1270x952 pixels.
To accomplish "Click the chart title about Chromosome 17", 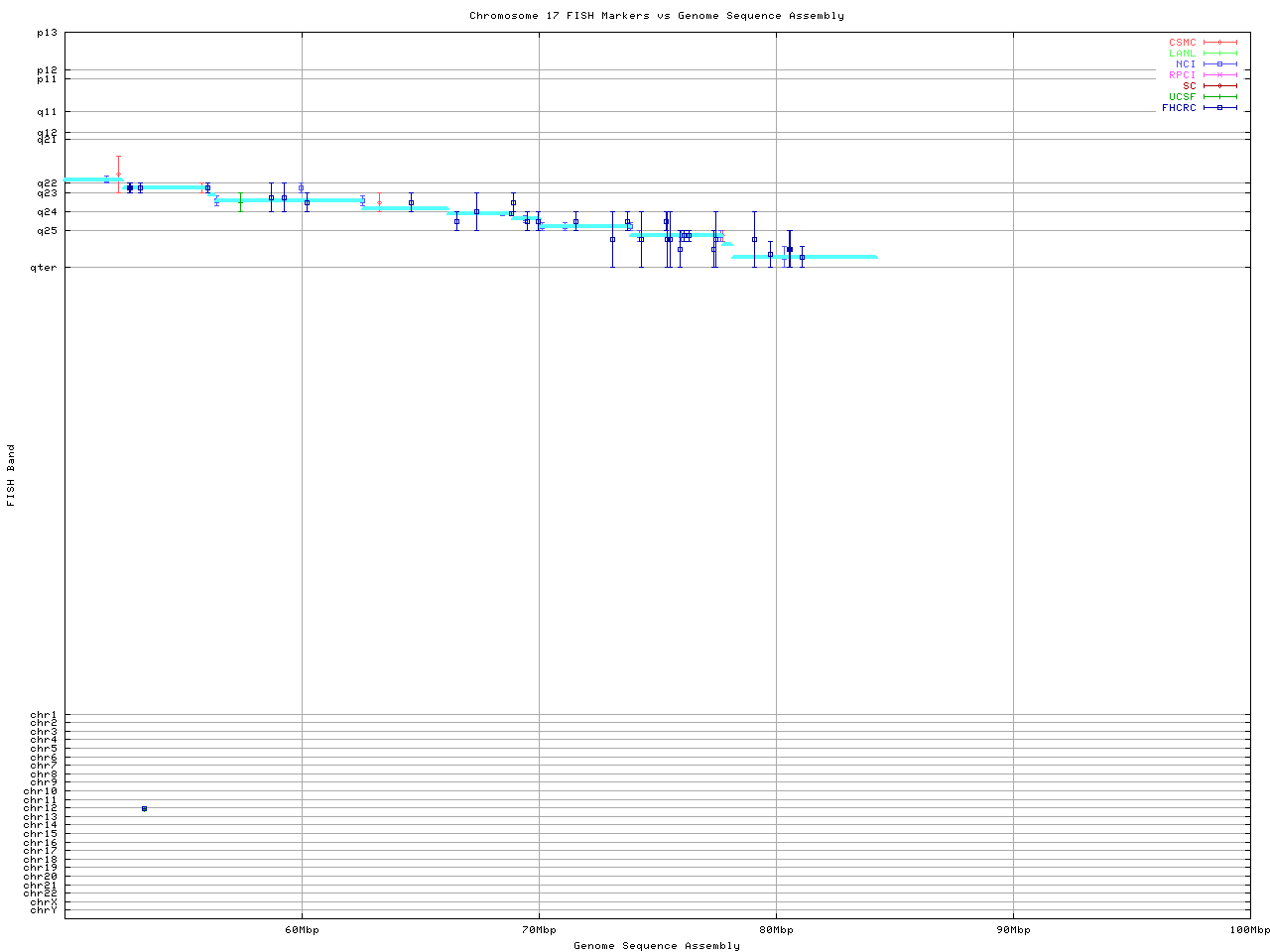I will [656, 16].
